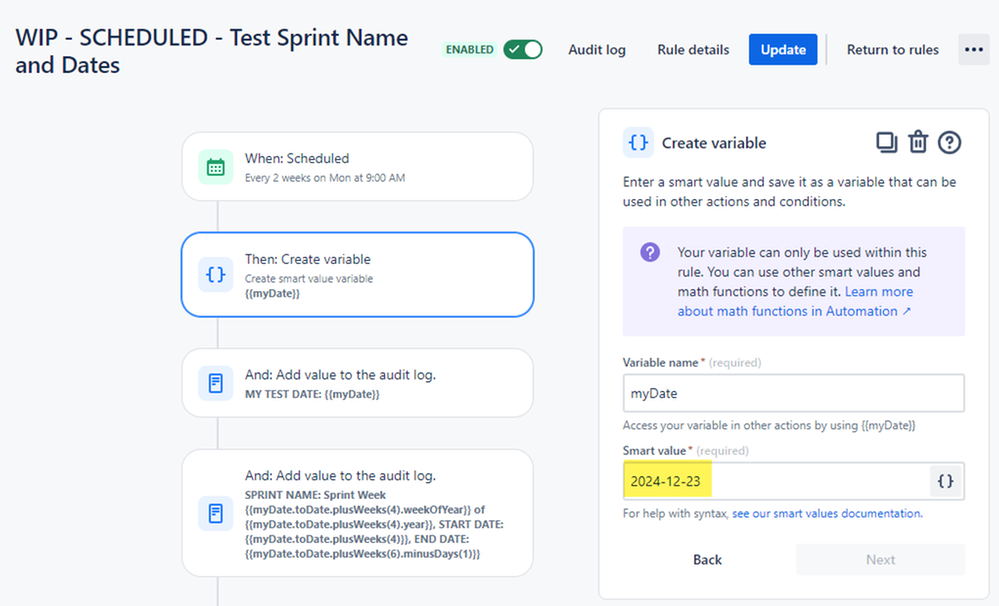
Task: Click Return to rules
Action: (893, 50)
